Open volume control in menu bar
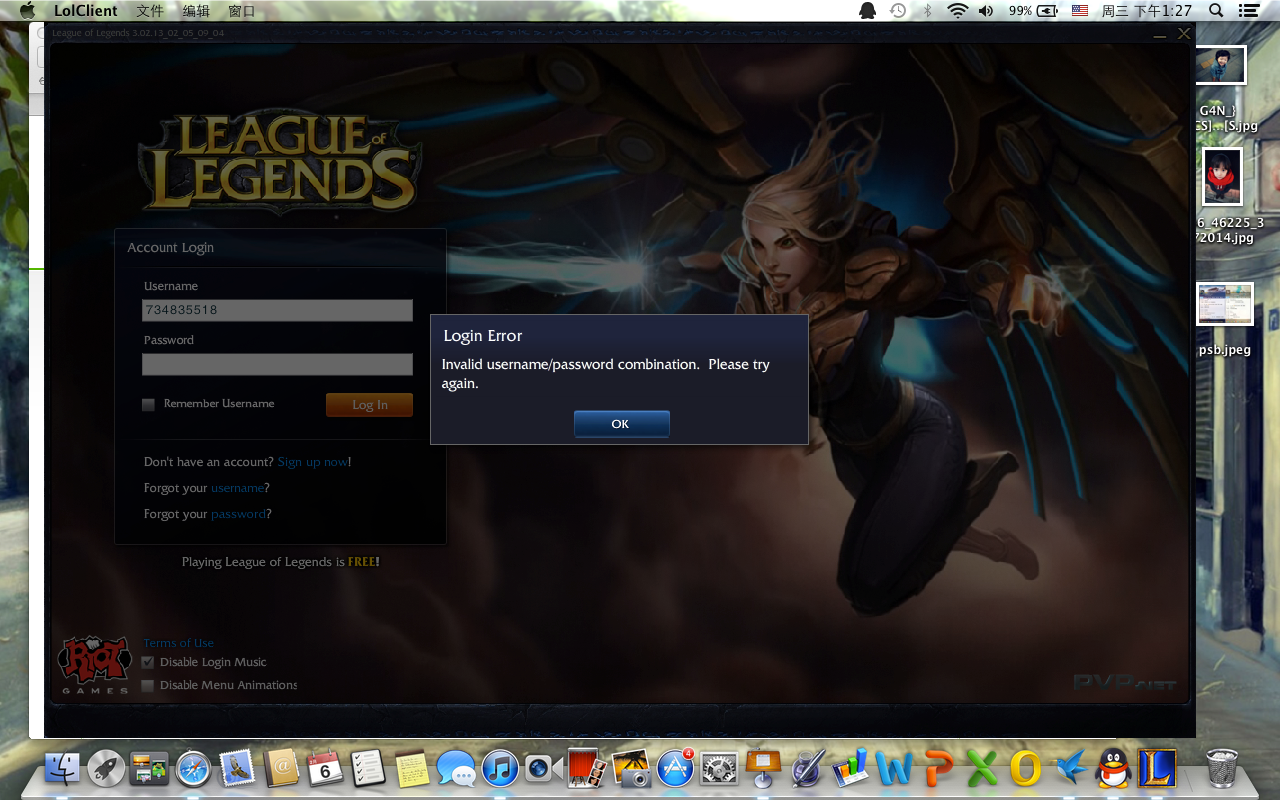1280x800 pixels. pyautogui.click(x=986, y=10)
